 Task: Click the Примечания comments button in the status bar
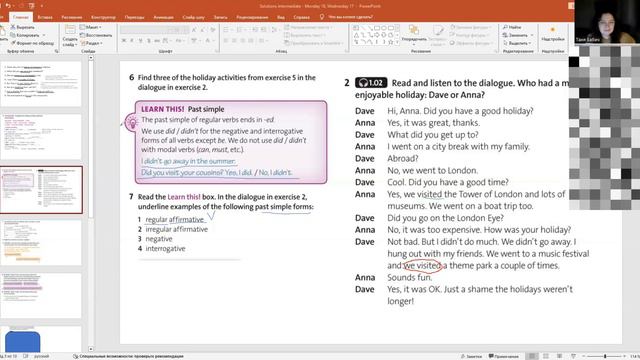click(x=504, y=356)
